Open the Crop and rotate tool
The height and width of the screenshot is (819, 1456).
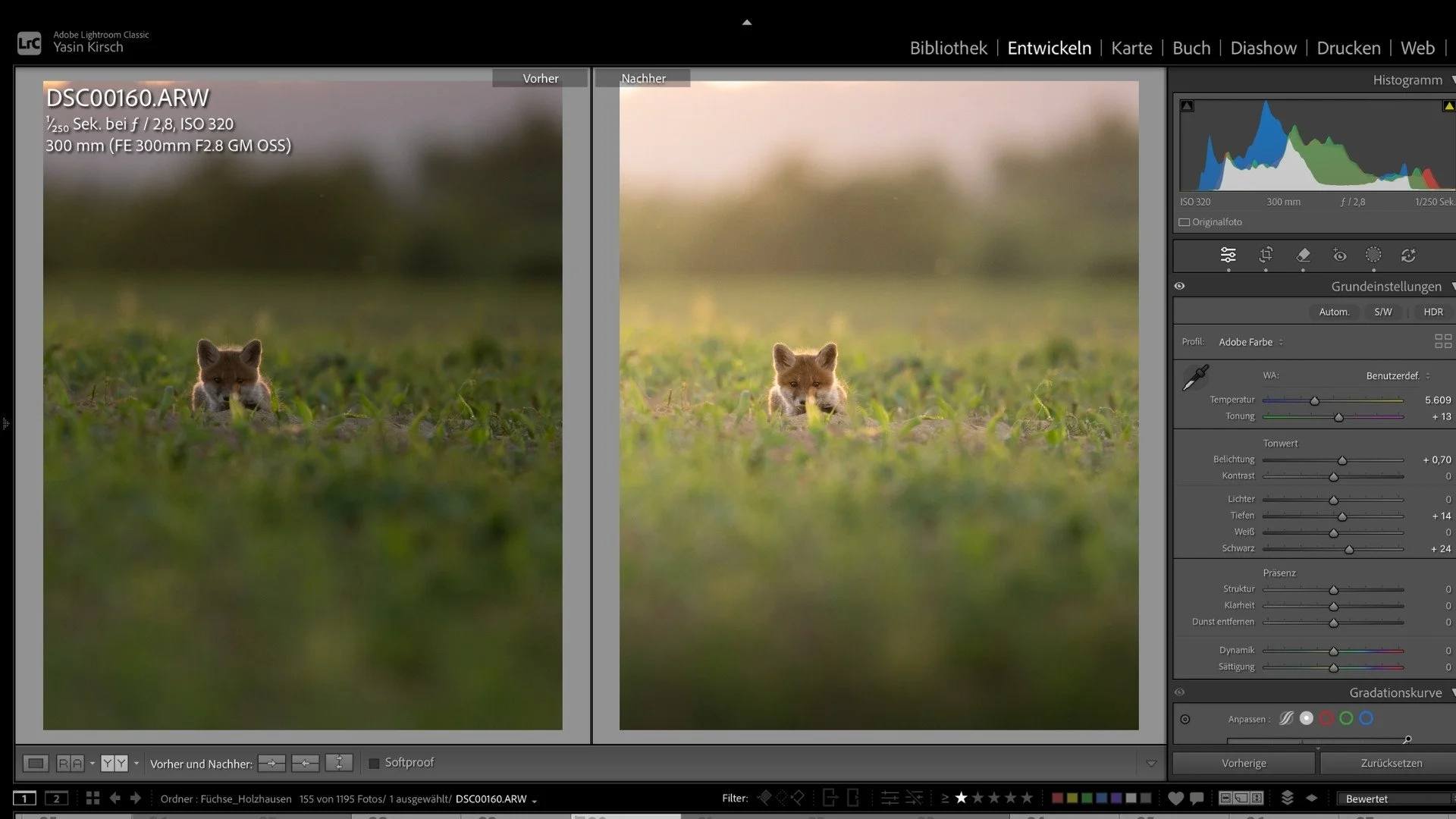(1266, 255)
